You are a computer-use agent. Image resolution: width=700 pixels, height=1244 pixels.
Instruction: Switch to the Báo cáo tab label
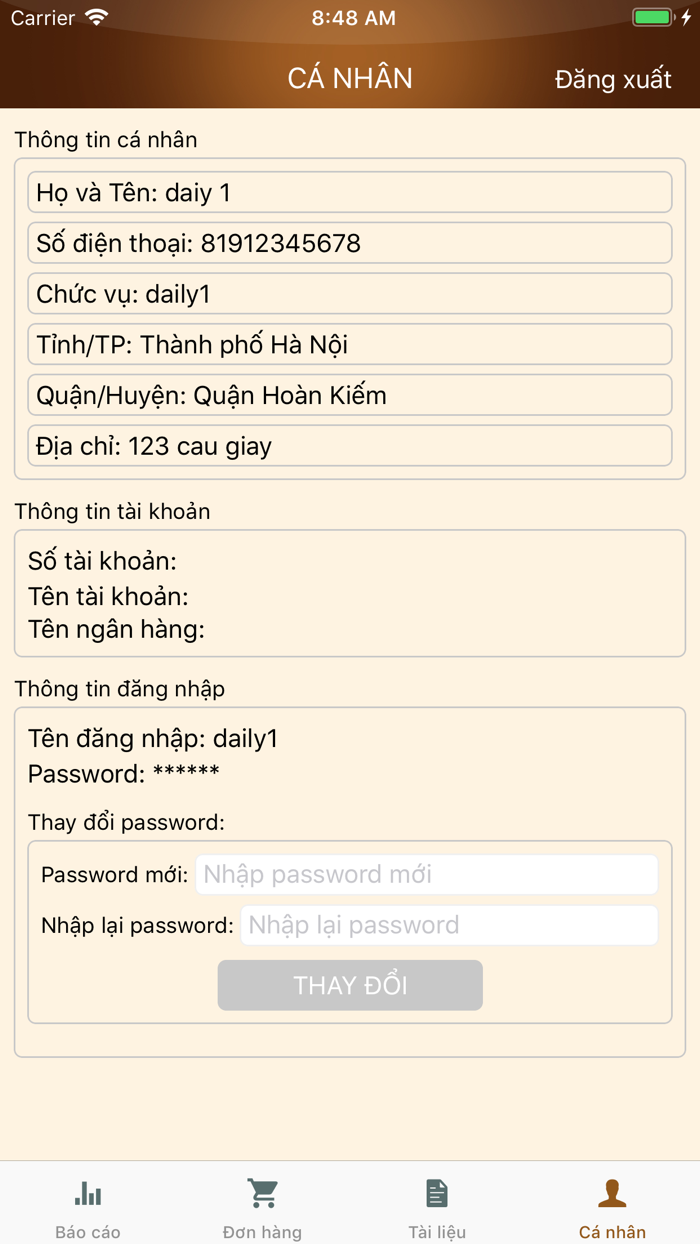pyautogui.click(x=88, y=1232)
